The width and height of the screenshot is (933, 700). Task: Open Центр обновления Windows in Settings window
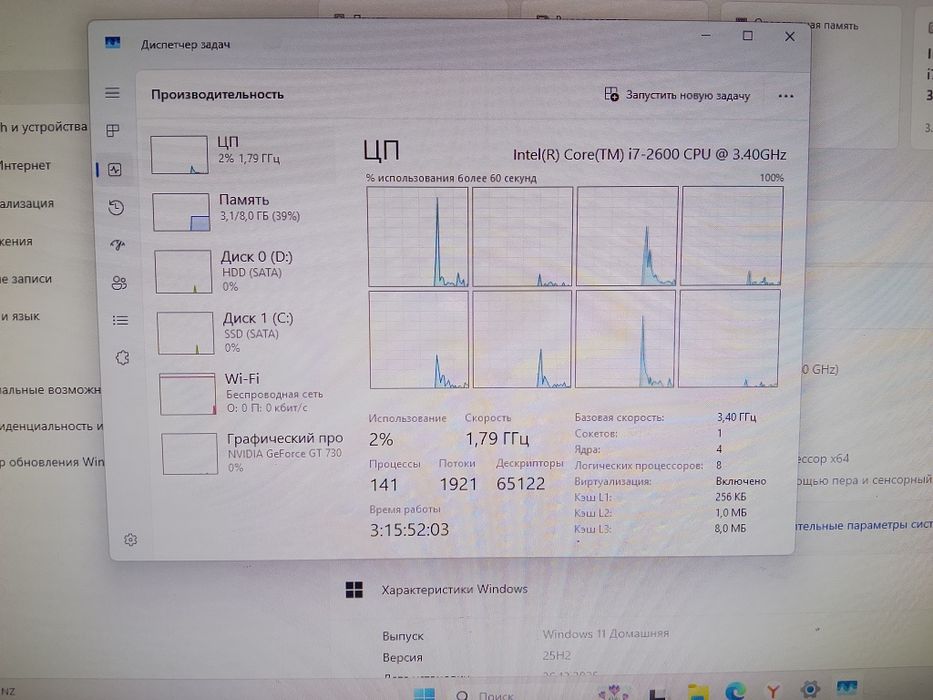tap(52, 462)
